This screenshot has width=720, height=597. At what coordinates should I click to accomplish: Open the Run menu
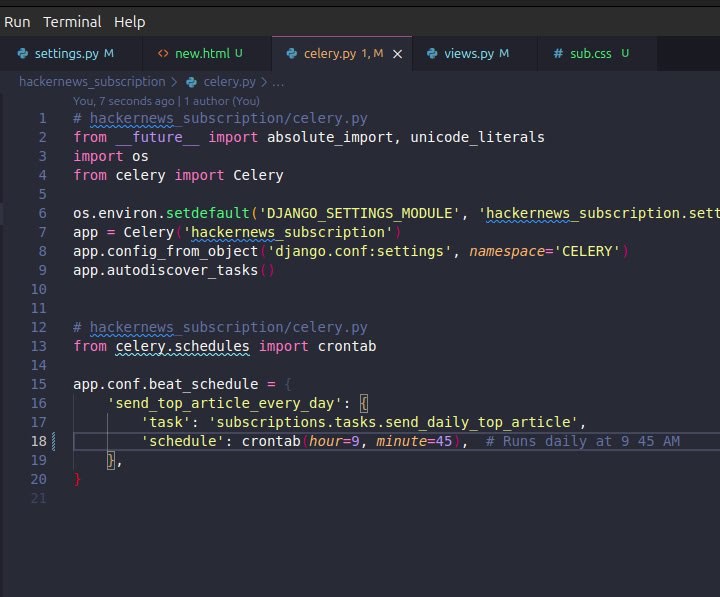click(x=17, y=22)
